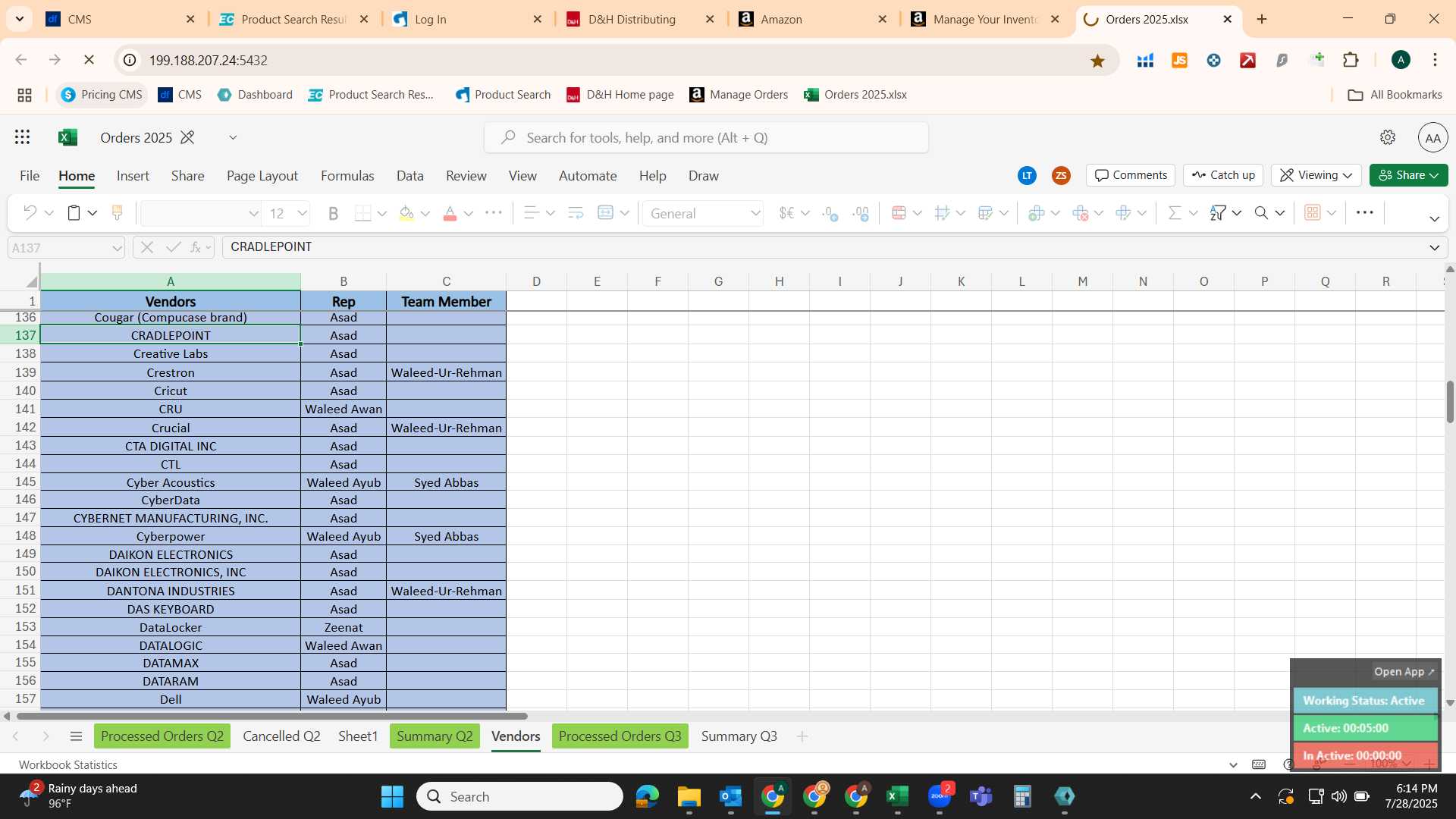This screenshot has width=1456, height=819.
Task: Click the Sort and Filter icon
Action: pos(1218,213)
